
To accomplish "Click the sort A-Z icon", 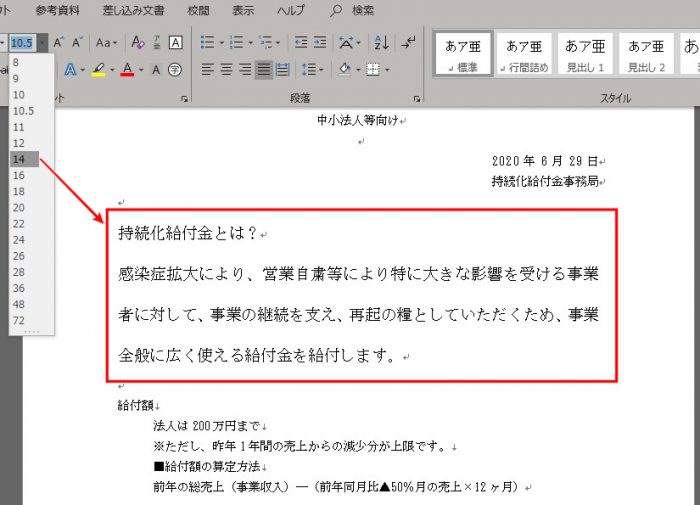I will point(382,43).
